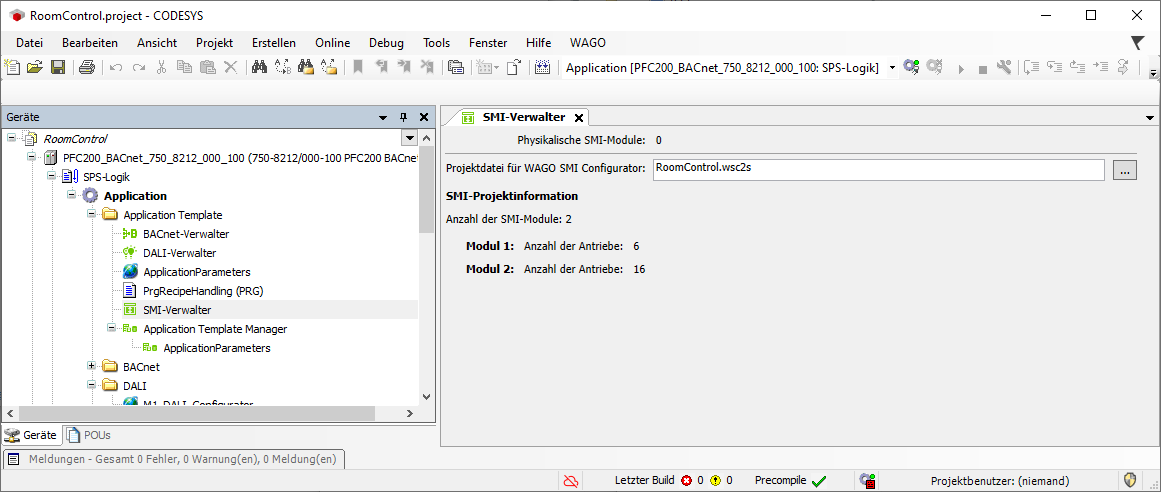Viewport: 1161px width, 492px height.
Task: Collapse the Application node
Action: coord(71,196)
